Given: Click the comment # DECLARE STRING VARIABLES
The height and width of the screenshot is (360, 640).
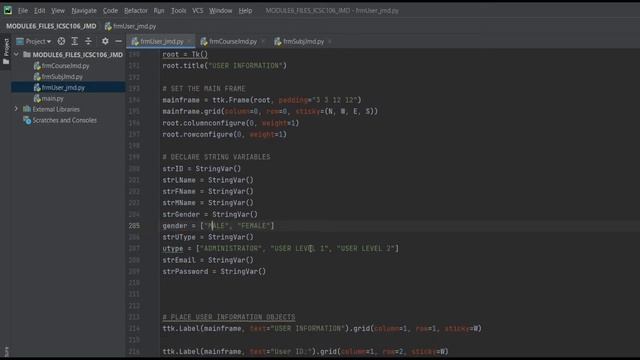Looking at the screenshot, I should [216, 157].
